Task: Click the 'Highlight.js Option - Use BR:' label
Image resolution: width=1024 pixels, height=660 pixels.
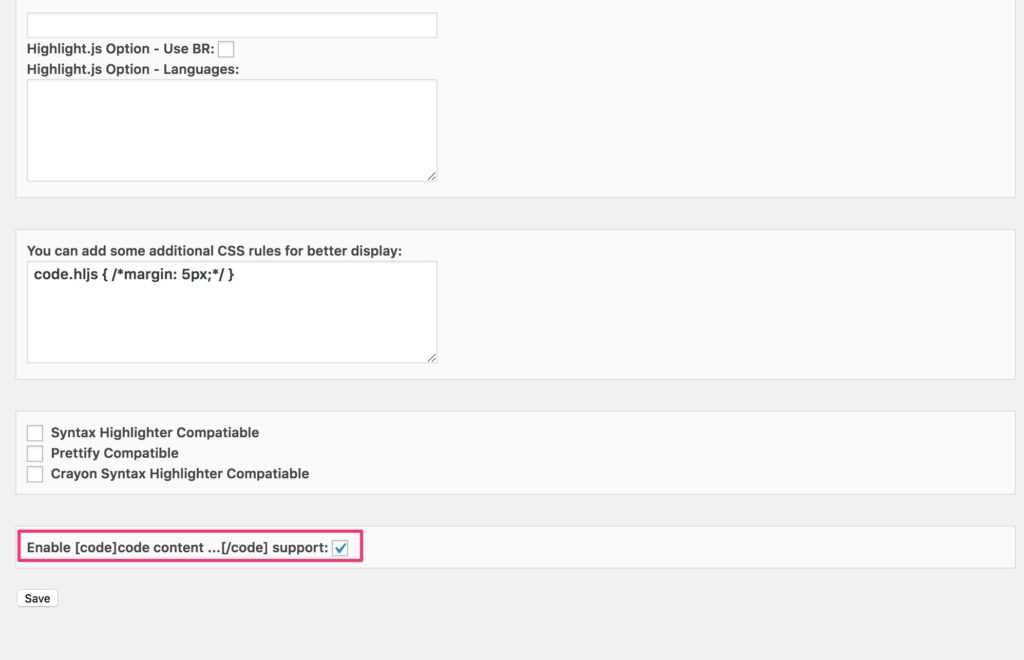Action: 120,49
